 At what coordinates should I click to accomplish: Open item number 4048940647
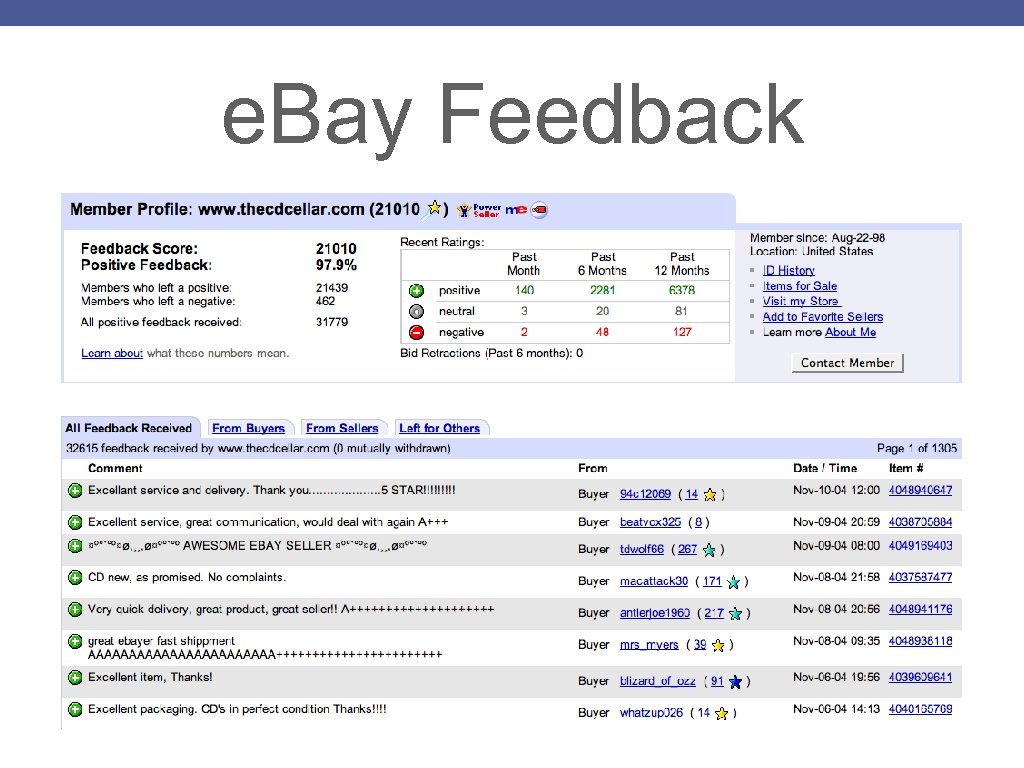920,490
